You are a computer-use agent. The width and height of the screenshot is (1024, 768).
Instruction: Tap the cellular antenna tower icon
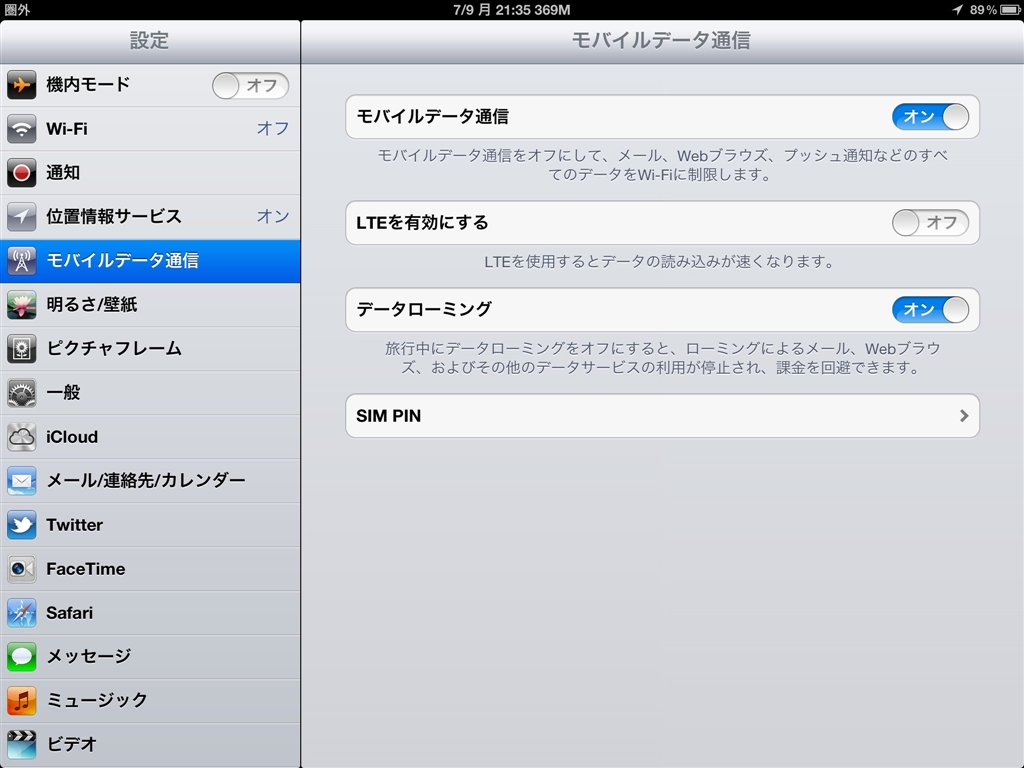point(22,261)
